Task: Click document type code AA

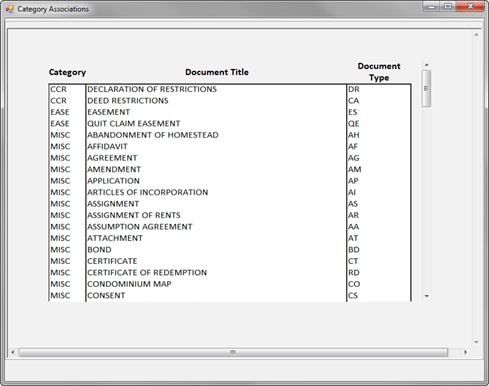Action: pyautogui.click(x=354, y=227)
